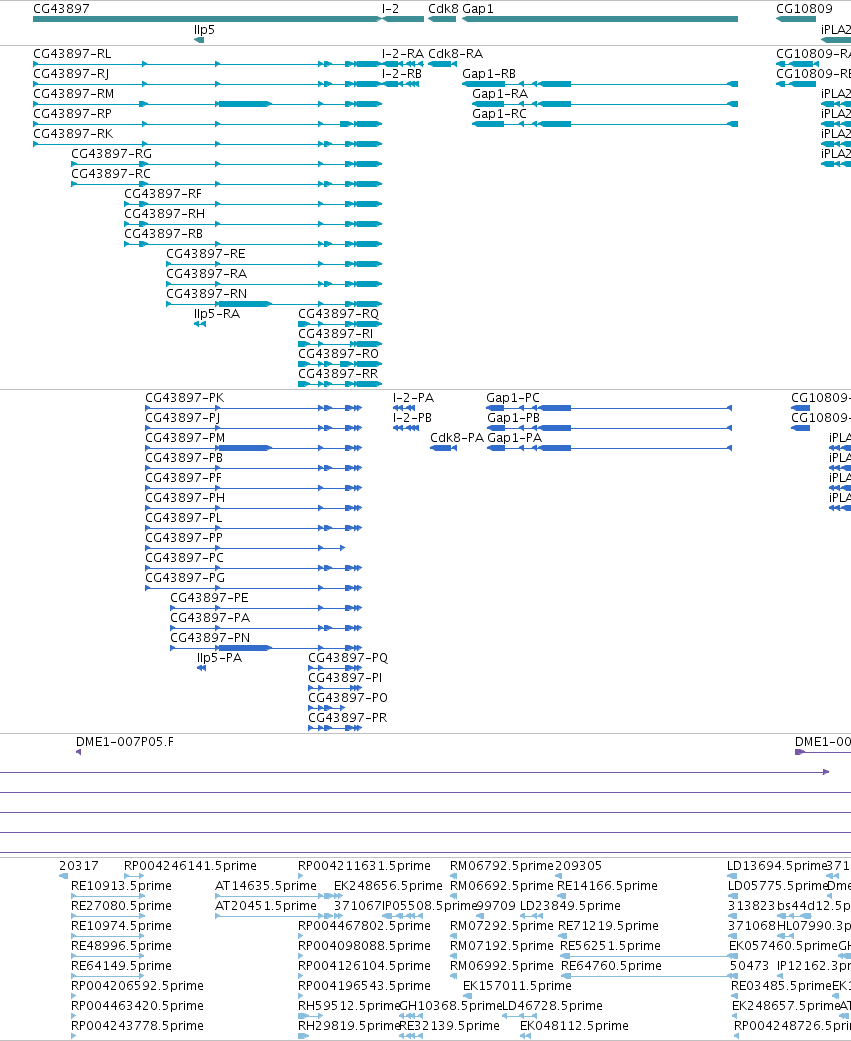The image size is (851, 1041).
Task: Select the CG43897 gene bar
Action: pyautogui.click(x=207, y=19)
